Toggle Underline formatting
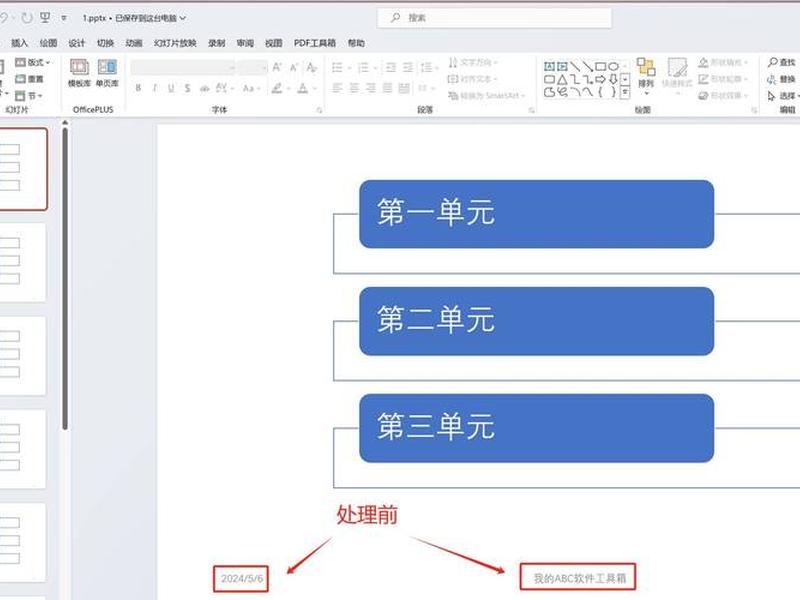The height and width of the screenshot is (600, 800). point(171,88)
